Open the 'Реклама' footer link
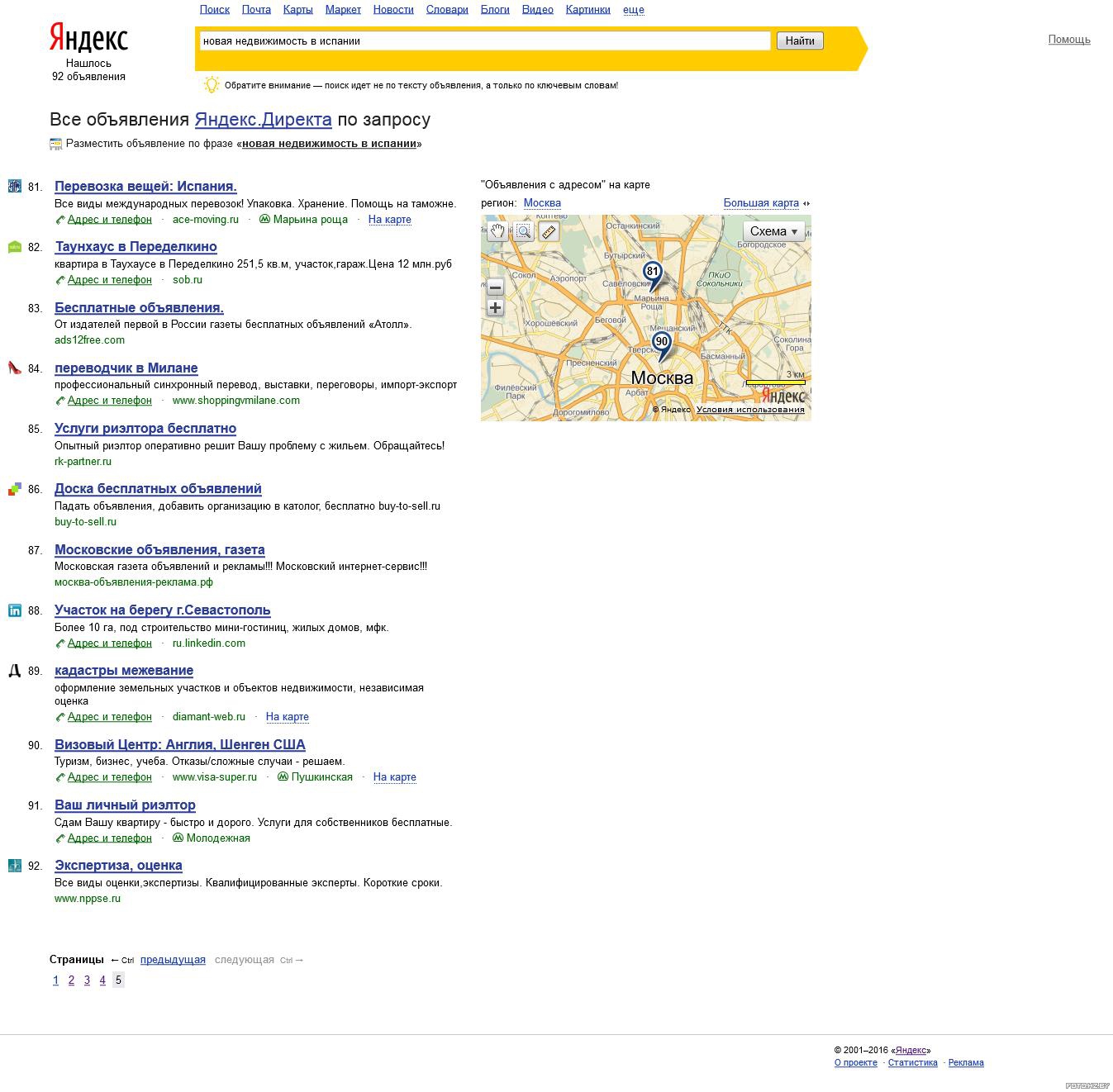 pyautogui.click(x=966, y=1063)
